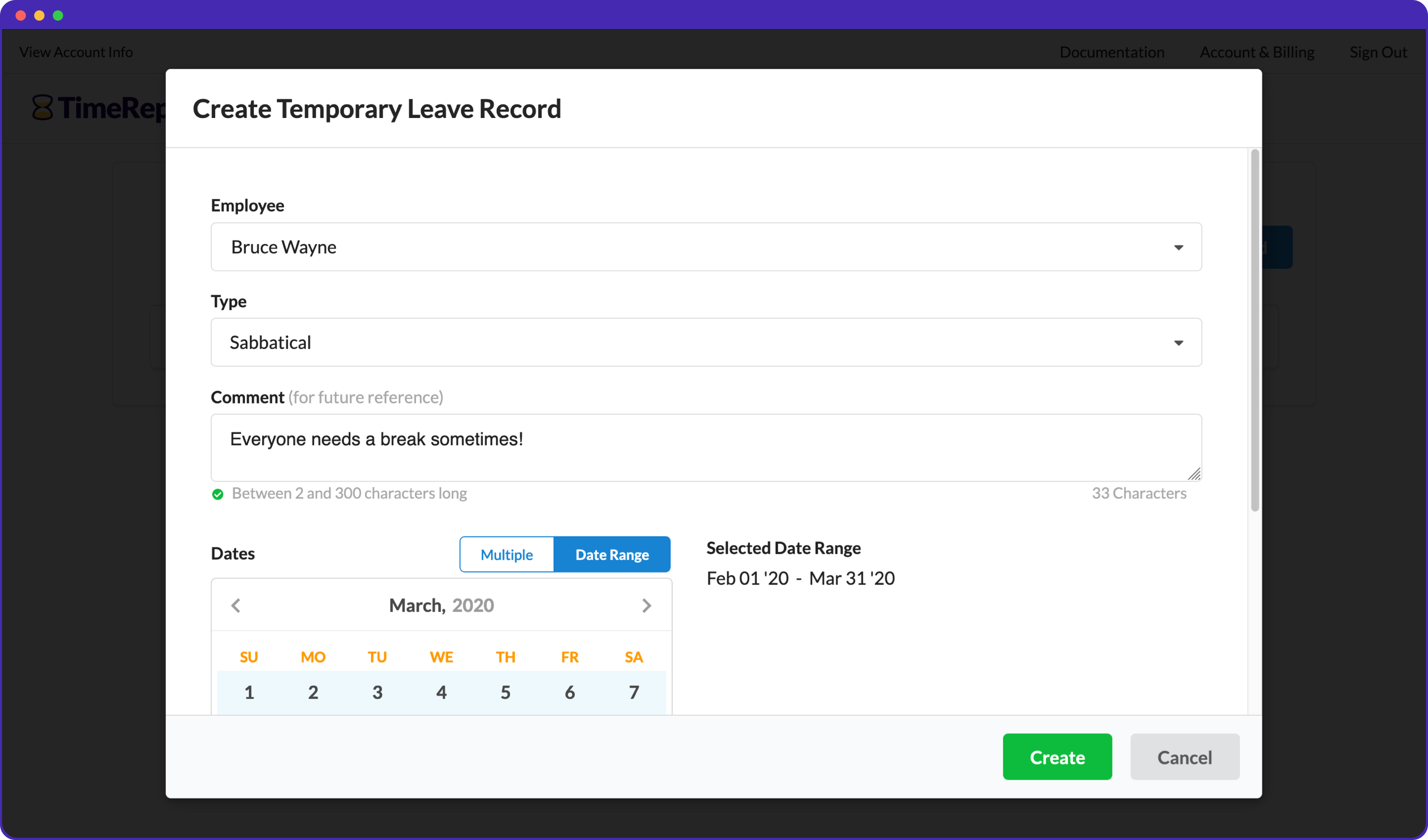Viewport: 1428px width, 840px height.
Task: Click the modal's vertical scrollbar
Action: click(x=1255, y=329)
